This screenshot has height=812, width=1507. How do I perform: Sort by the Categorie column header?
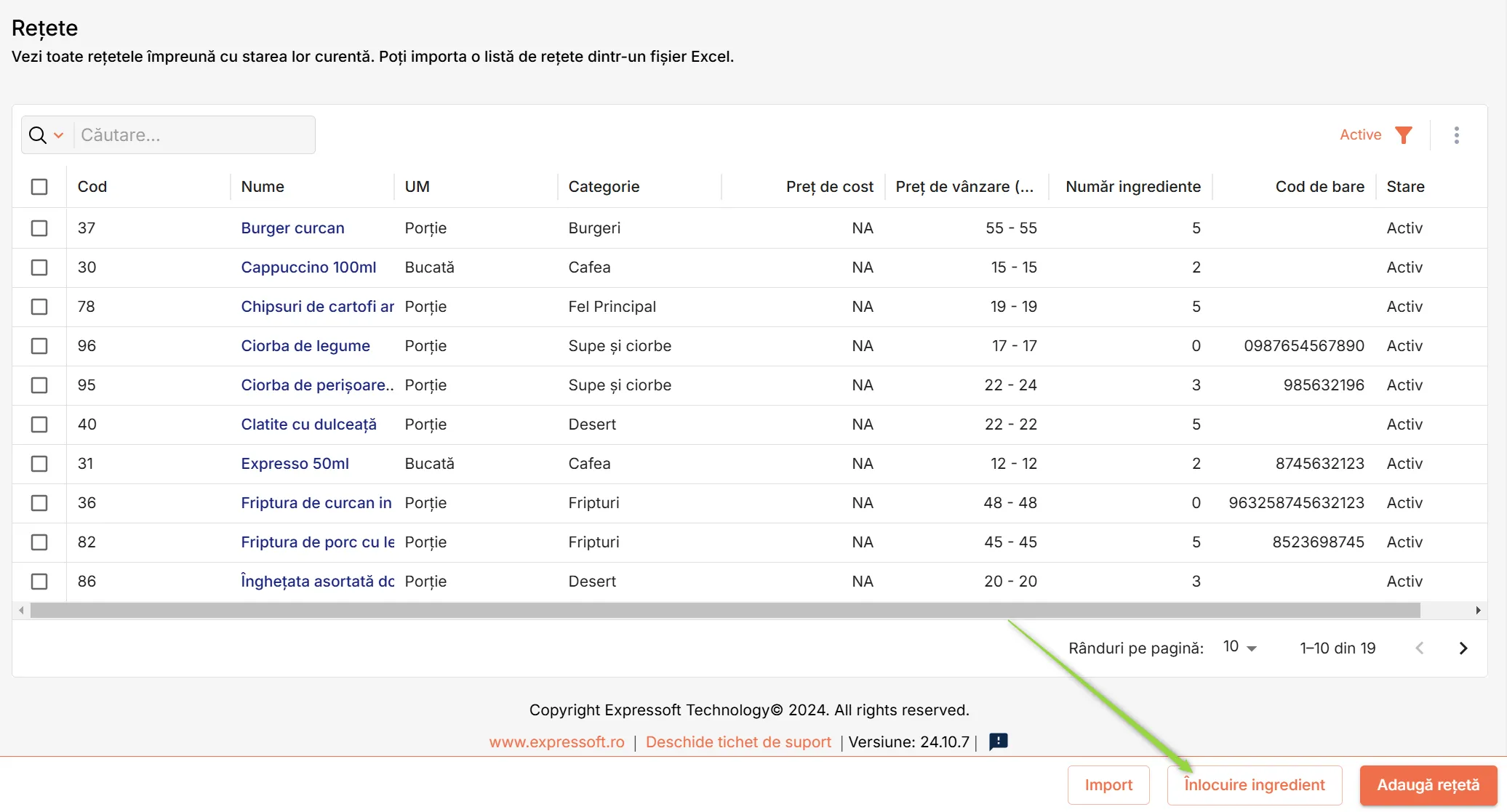pos(604,187)
